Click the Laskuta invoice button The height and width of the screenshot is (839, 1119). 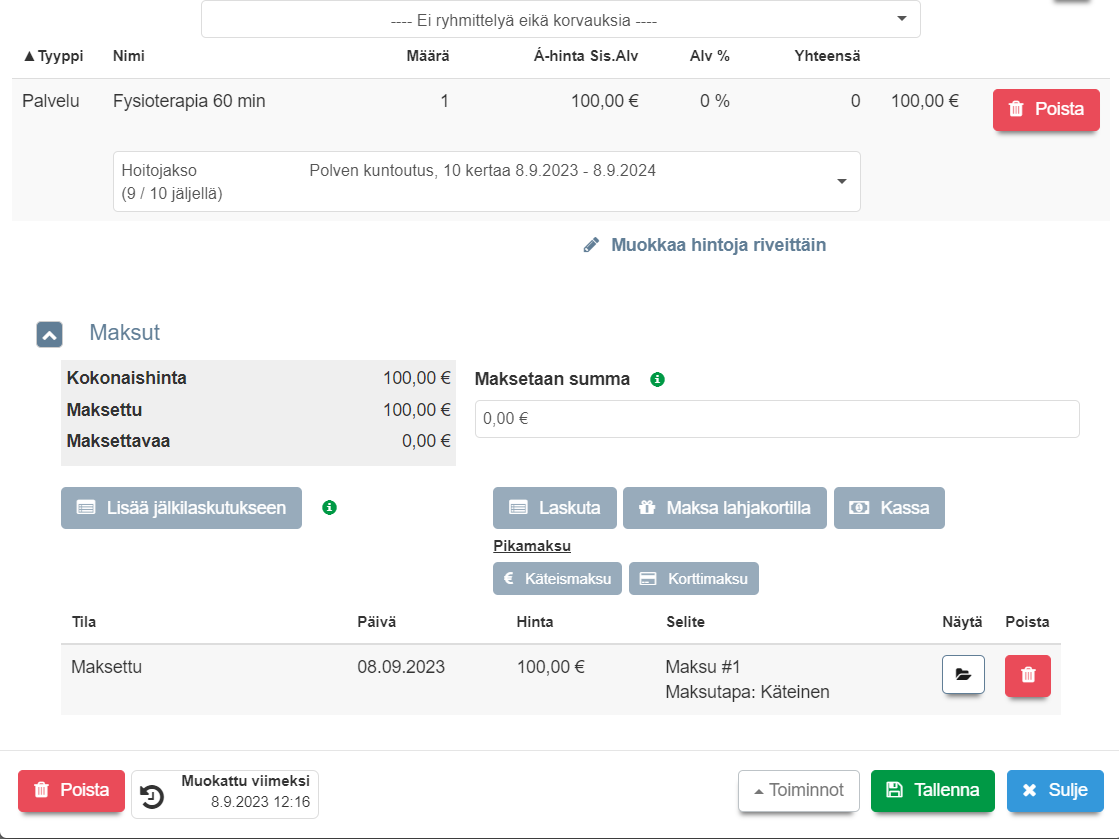[x=555, y=508]
